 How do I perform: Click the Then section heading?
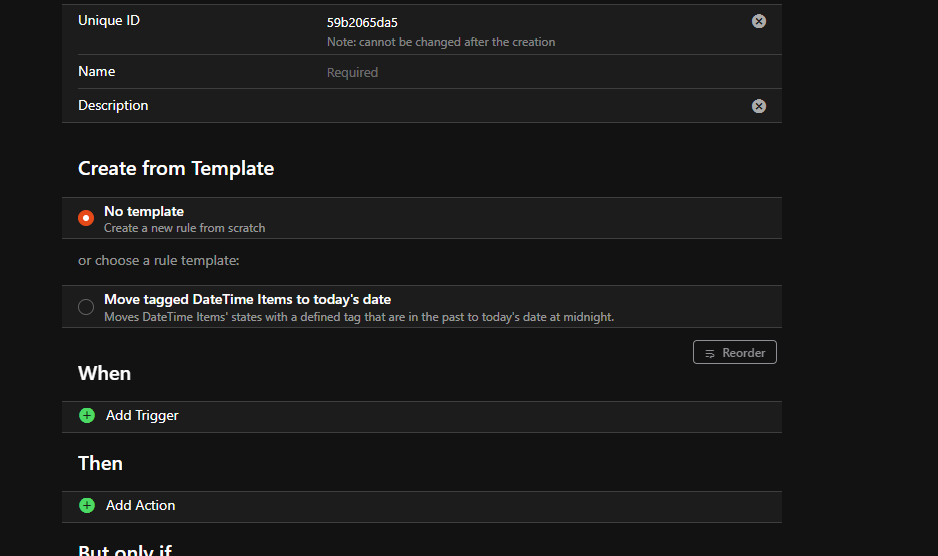point(100,463)
